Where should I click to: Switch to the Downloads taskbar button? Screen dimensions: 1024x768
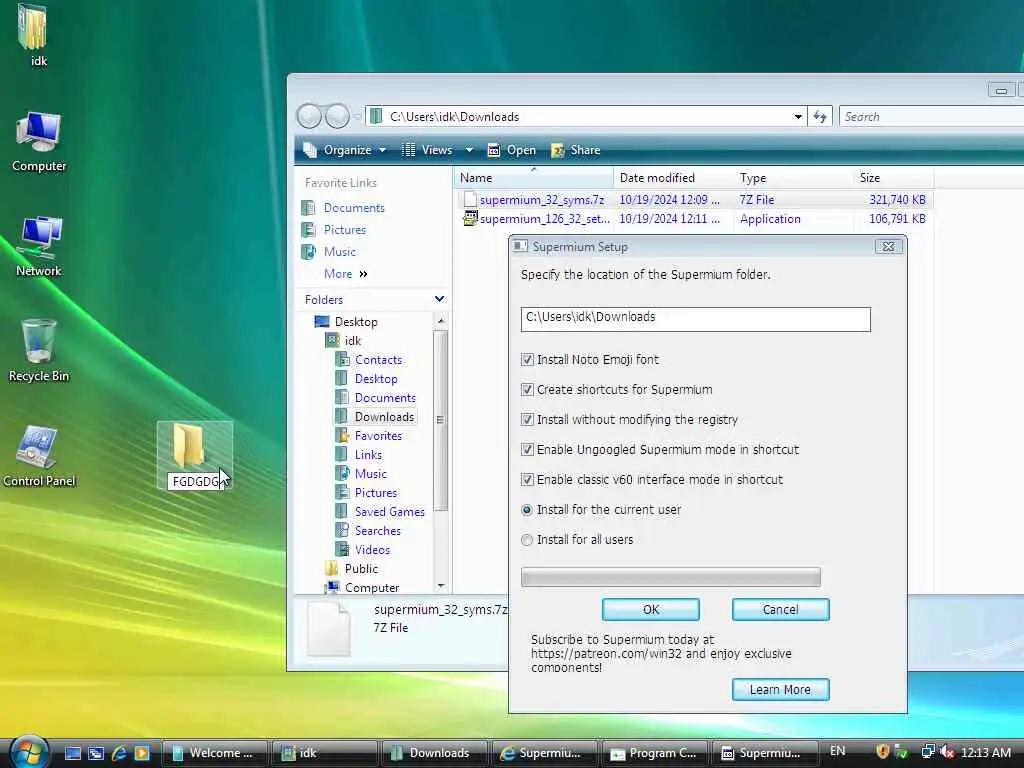pos(434,753)
